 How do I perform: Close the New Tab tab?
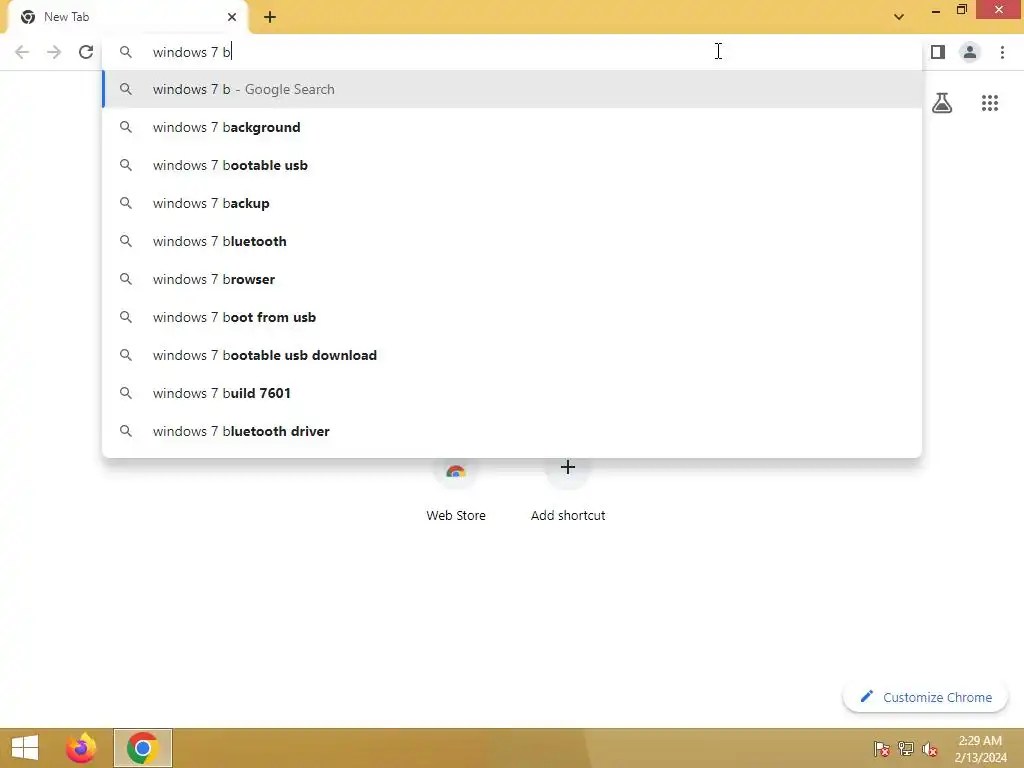(x=232, y=17)
